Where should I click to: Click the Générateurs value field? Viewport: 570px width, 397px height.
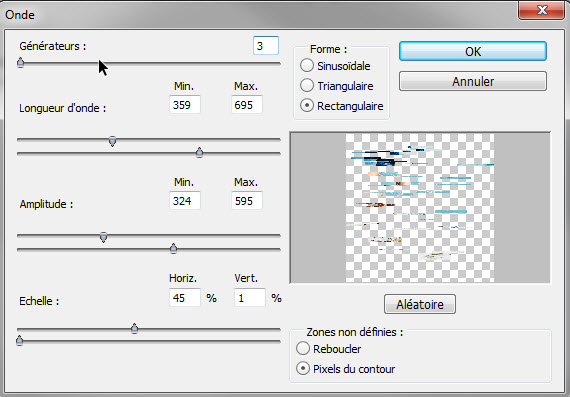[x=266, y=46]
